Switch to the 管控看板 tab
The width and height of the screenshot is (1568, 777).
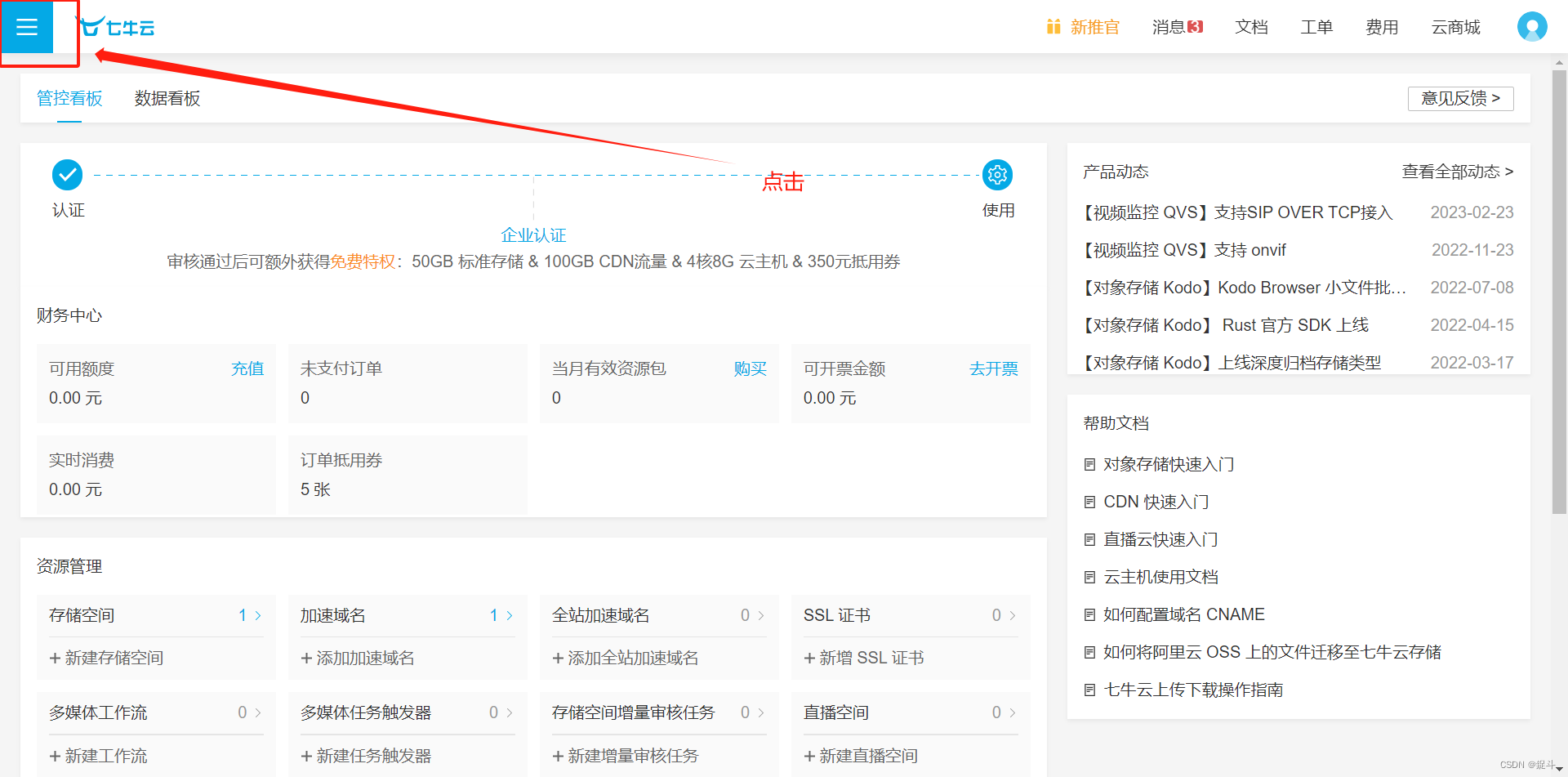tap(69, 98)
